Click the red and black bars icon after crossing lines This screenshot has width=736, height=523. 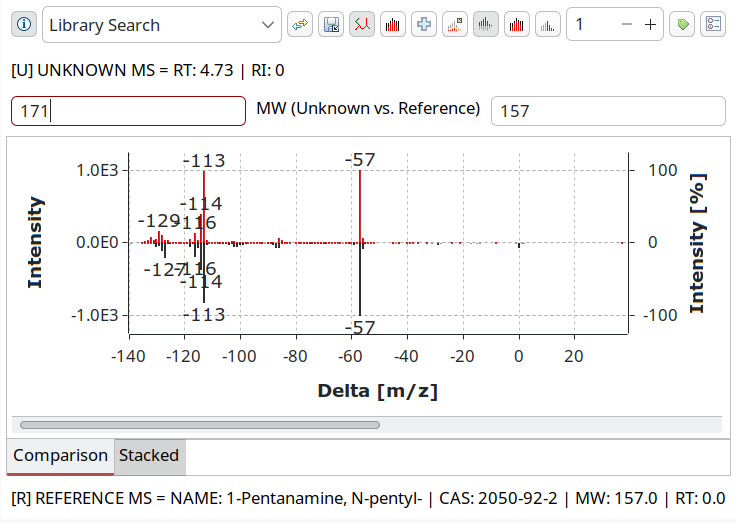pyautogui.click(x=393, y=25)
